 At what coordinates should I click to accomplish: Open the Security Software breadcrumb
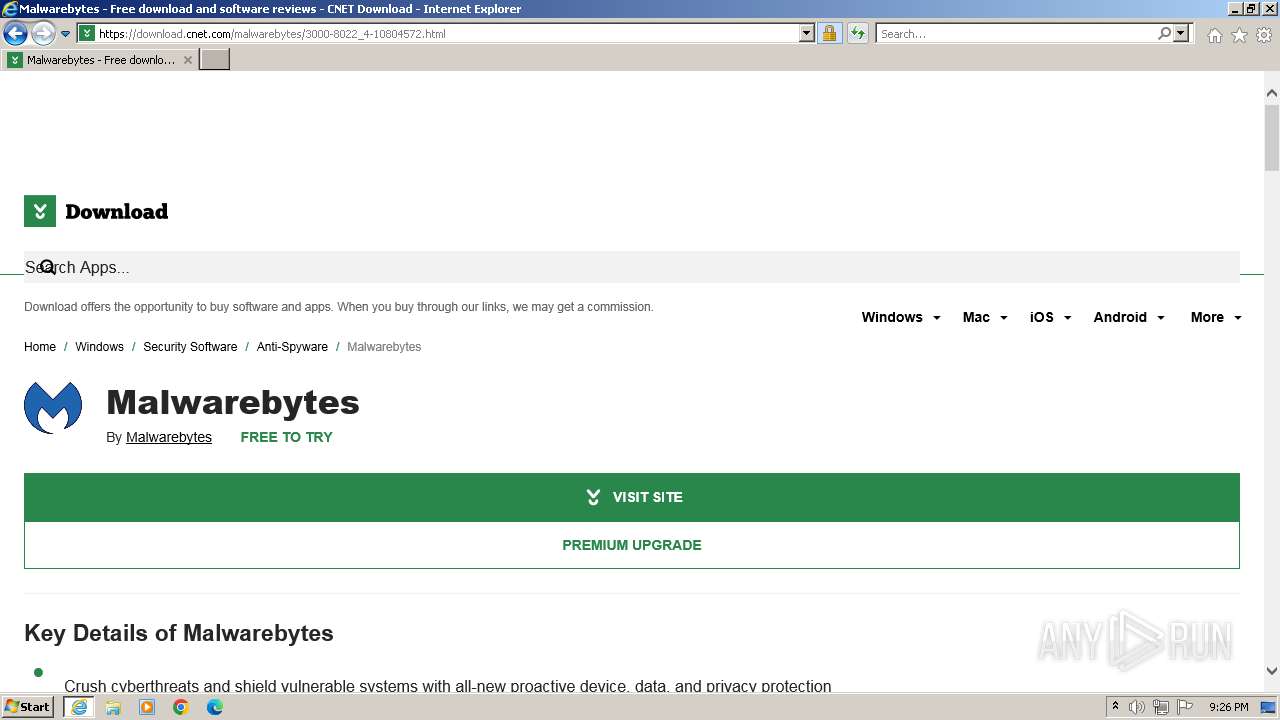(190, 347)
